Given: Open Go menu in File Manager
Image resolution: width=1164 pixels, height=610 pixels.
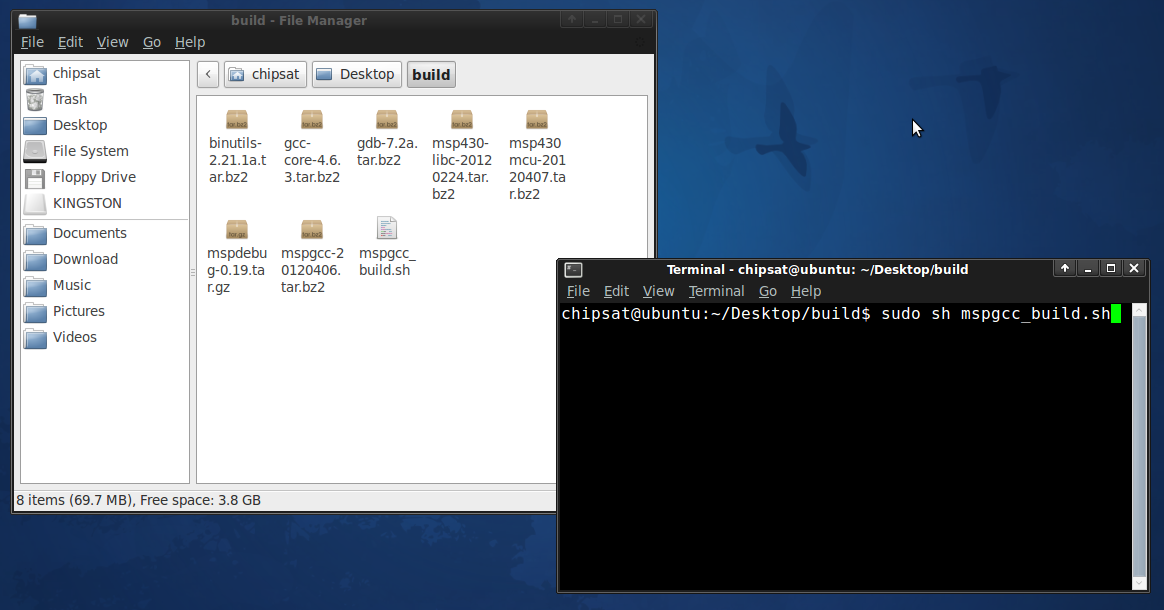Looking at the screenshot, I should pos(151,42).
